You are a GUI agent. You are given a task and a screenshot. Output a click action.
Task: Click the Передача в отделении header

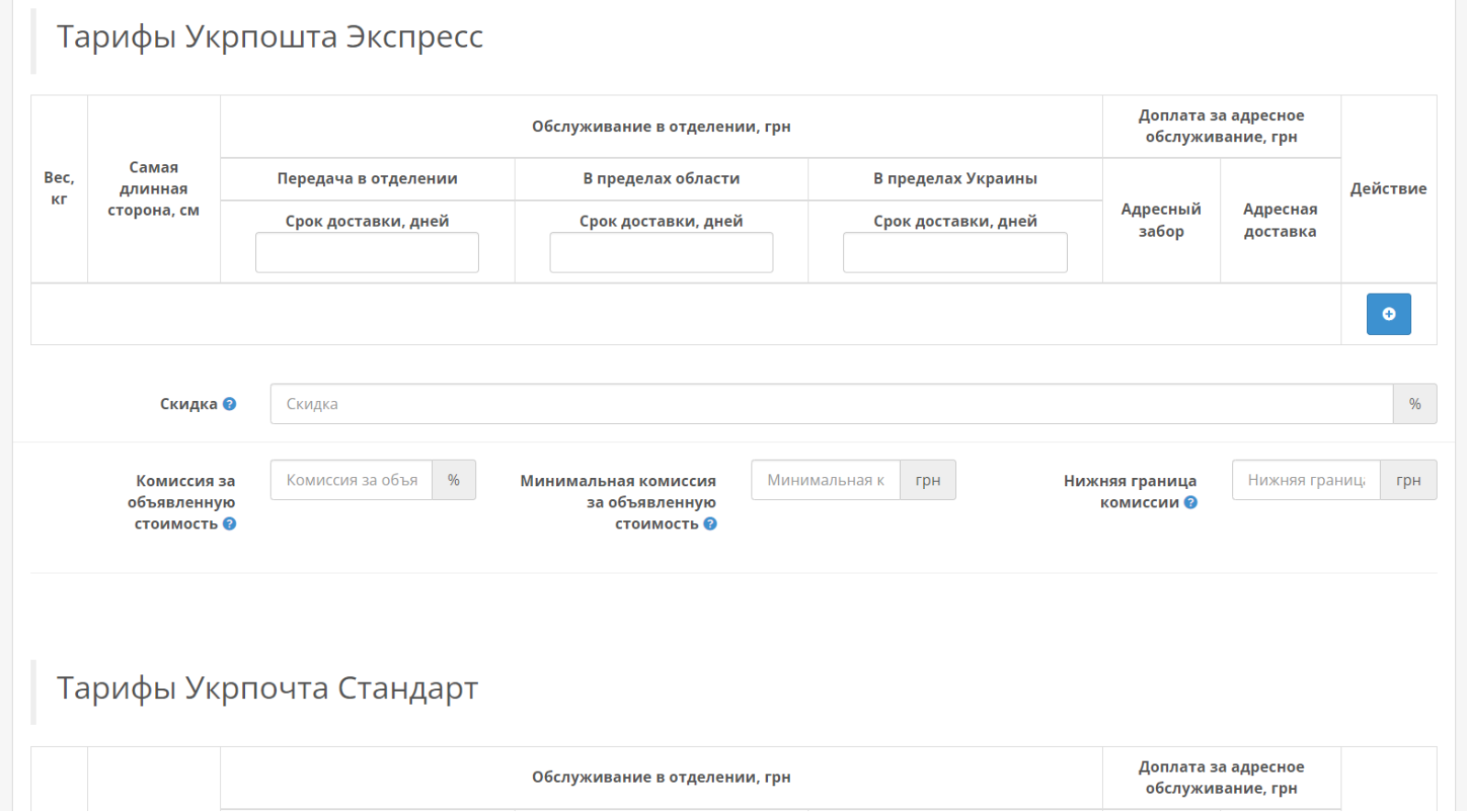click(x=367, y=178)
